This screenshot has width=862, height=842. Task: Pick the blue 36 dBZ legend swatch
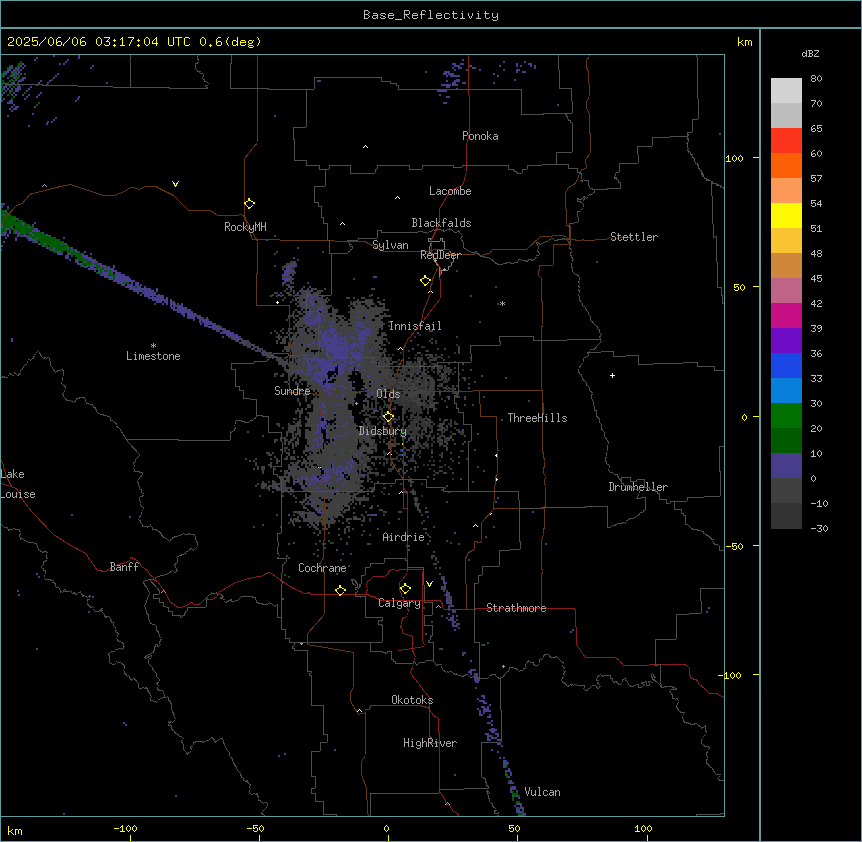786,365
